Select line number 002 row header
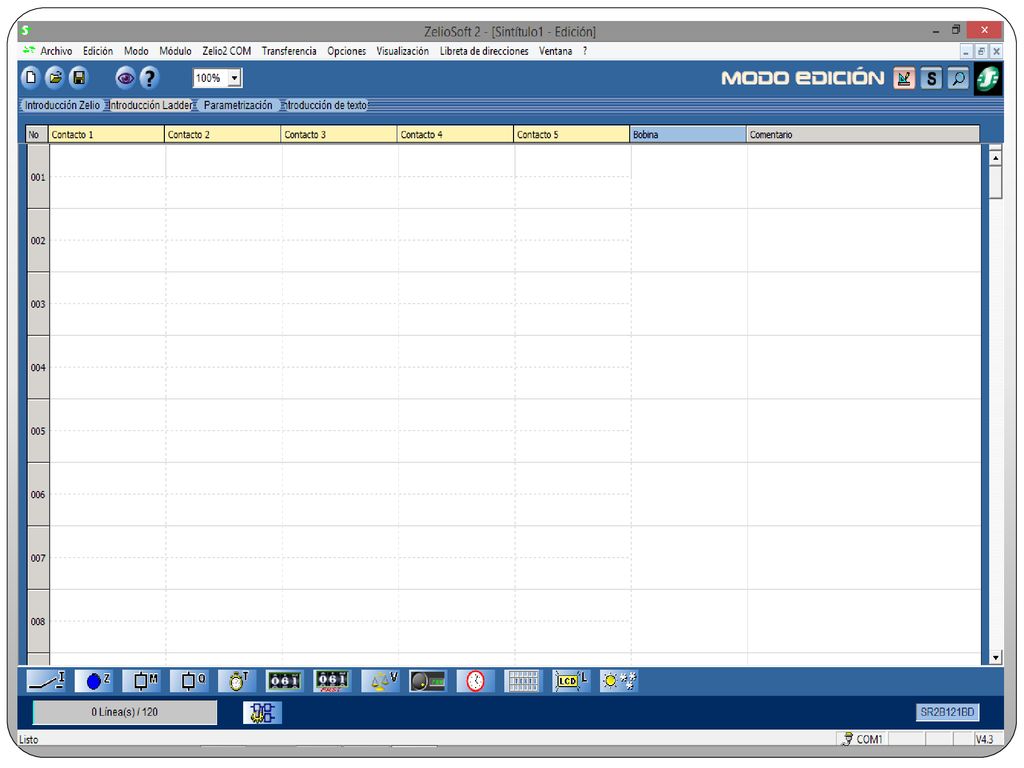The height and width of the screenshot is (768, 1024). tap(38, 240)
